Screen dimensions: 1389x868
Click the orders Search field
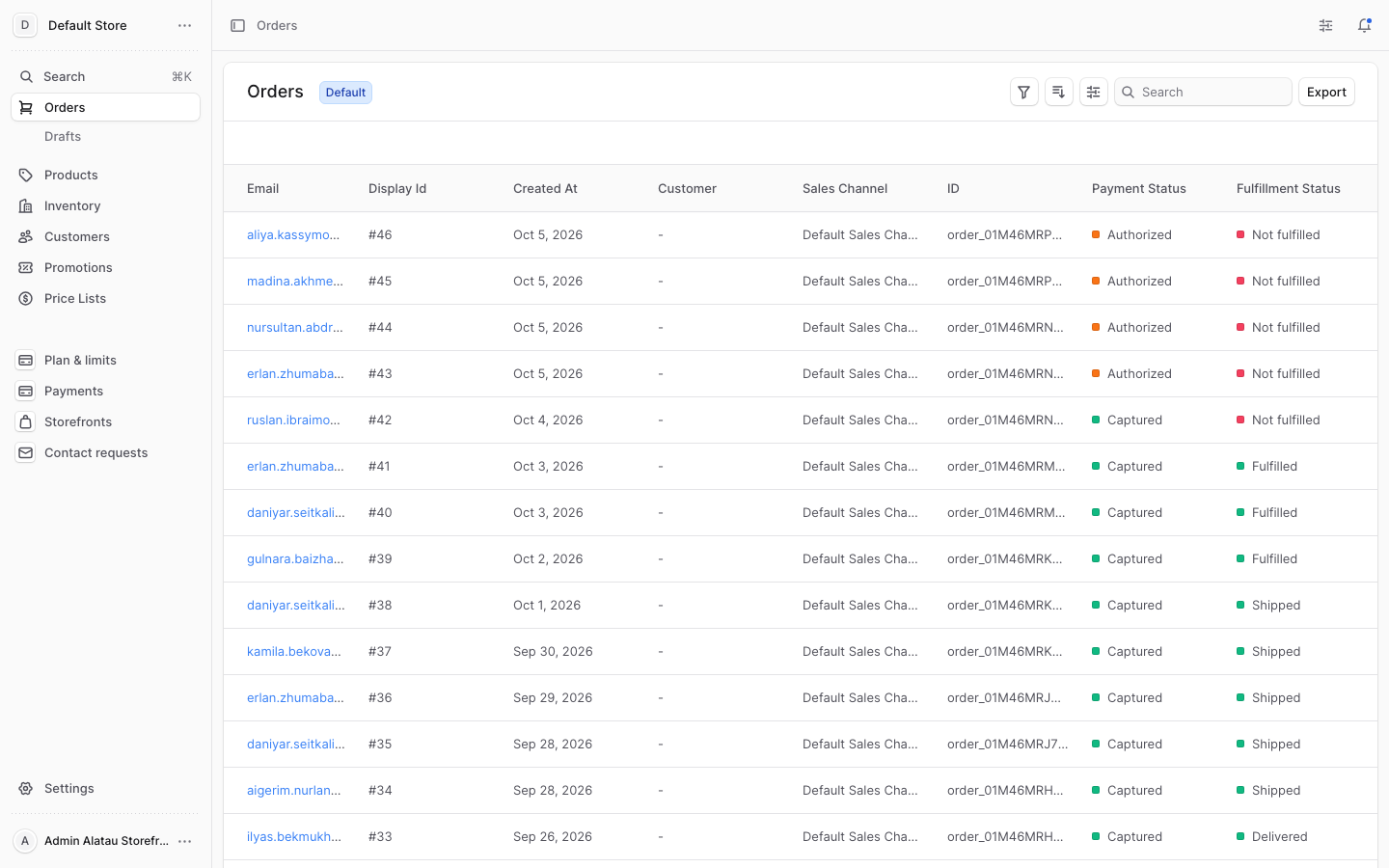[x=1203, y=92]
